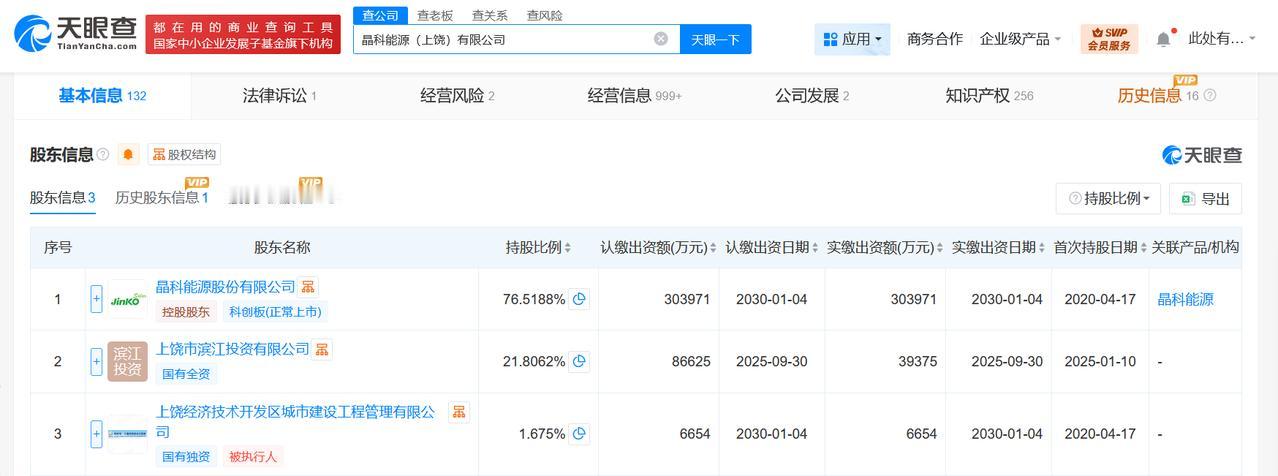Expand row 3 shareholder with the plus button

(97, 433)
